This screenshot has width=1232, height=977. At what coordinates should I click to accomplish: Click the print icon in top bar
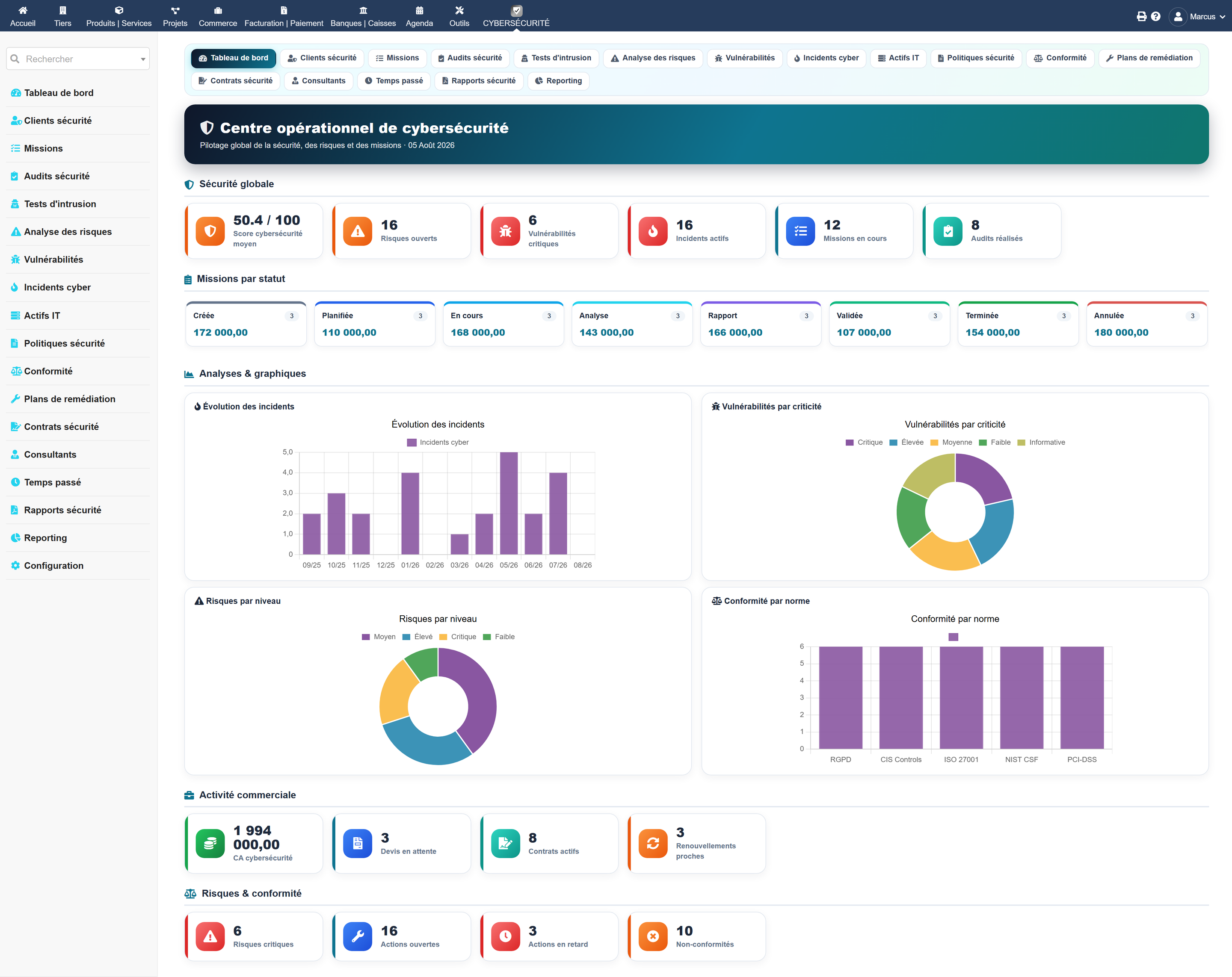[1141, 17]
